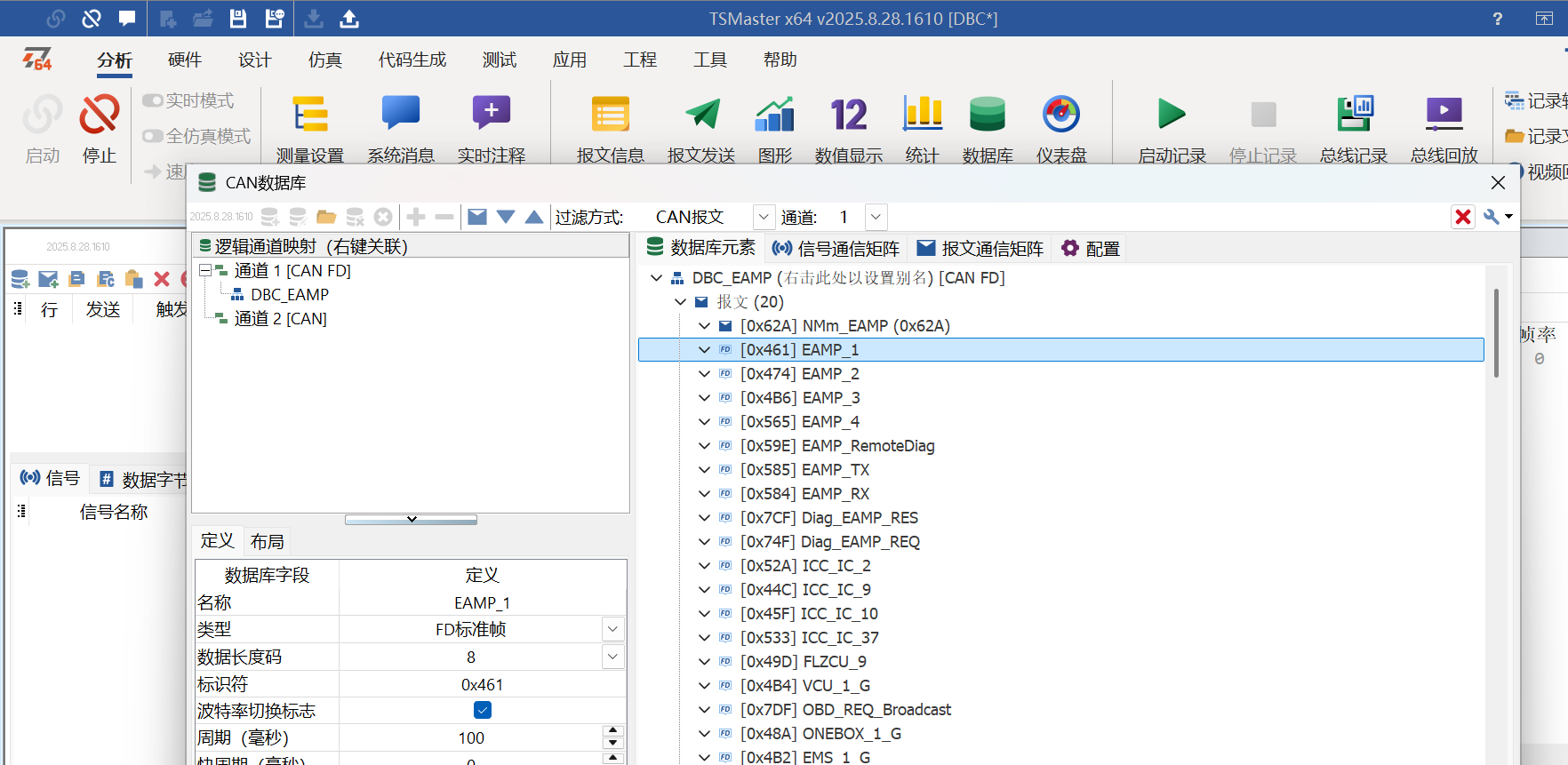Expand the [0x474] EAMP_2 message node
Screen dimensions: 1568x765
coord(705,374)
